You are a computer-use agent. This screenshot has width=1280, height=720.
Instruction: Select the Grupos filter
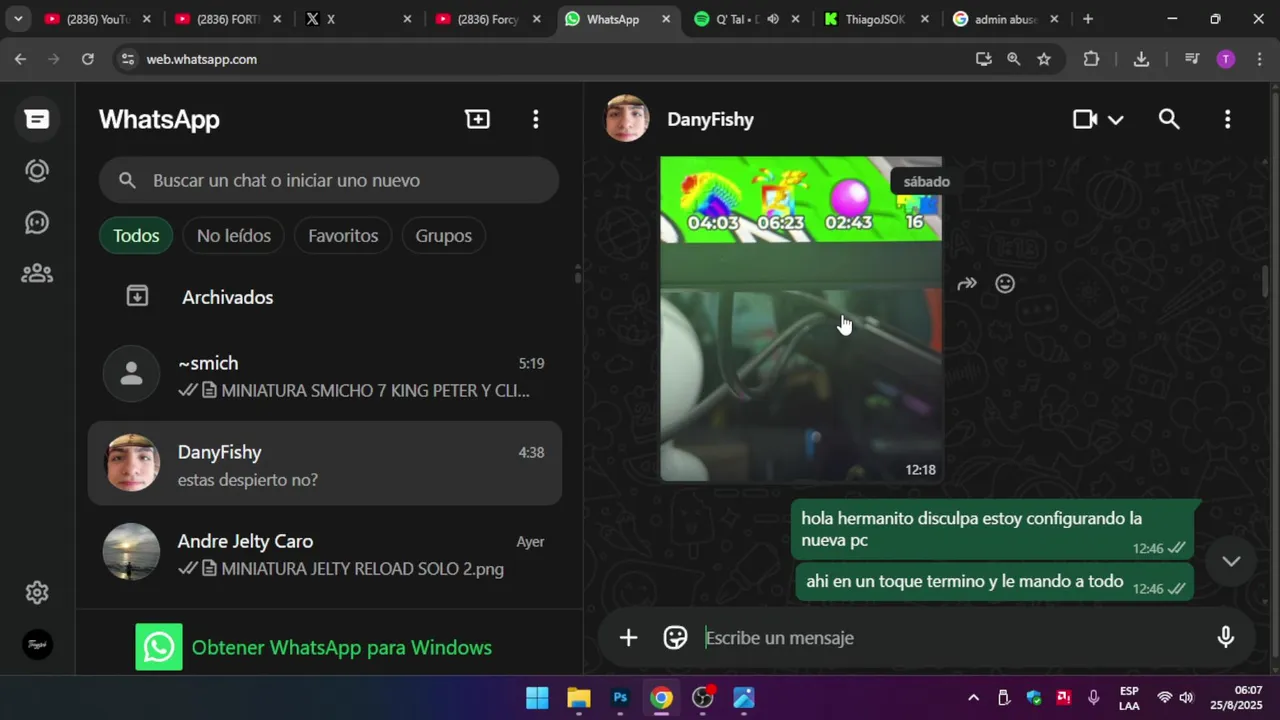pyautogui.click(x=444, y=236)
